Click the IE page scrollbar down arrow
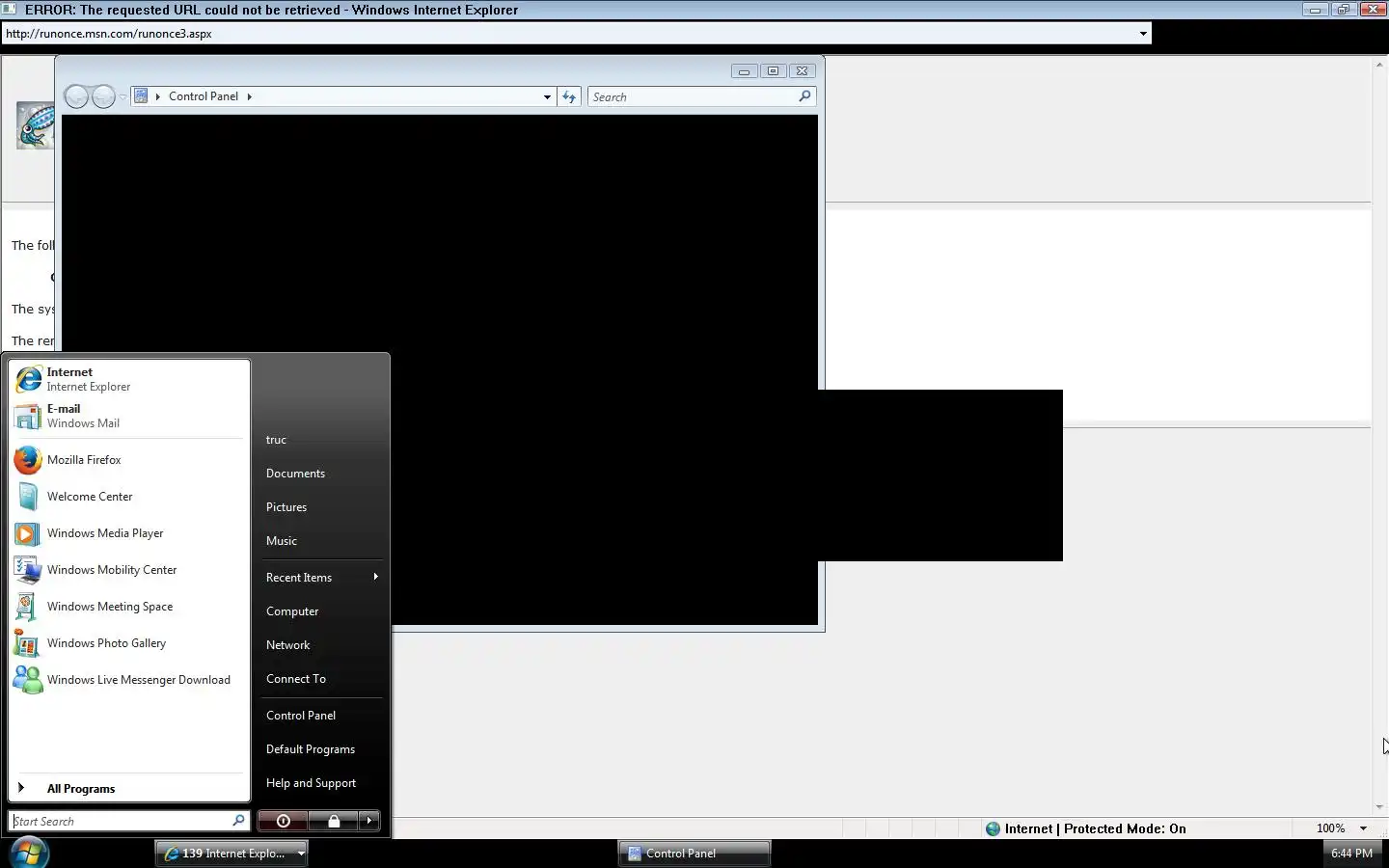This screenshot has height=868, width=1389. click(1379, 808)
